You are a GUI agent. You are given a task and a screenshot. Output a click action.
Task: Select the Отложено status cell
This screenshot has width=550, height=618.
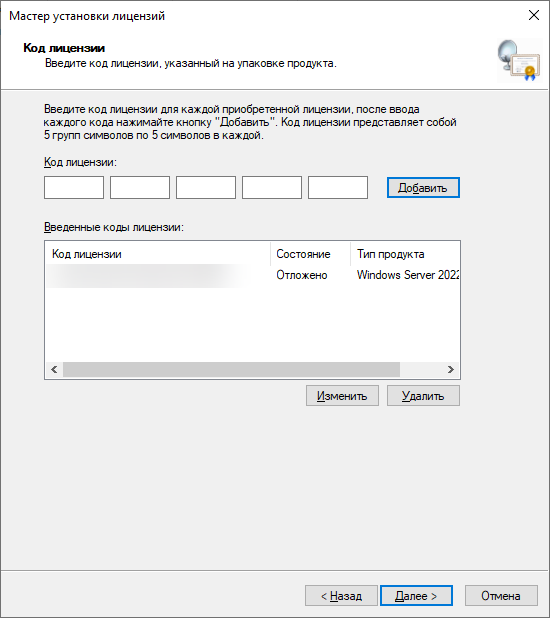tap(302, 275)
